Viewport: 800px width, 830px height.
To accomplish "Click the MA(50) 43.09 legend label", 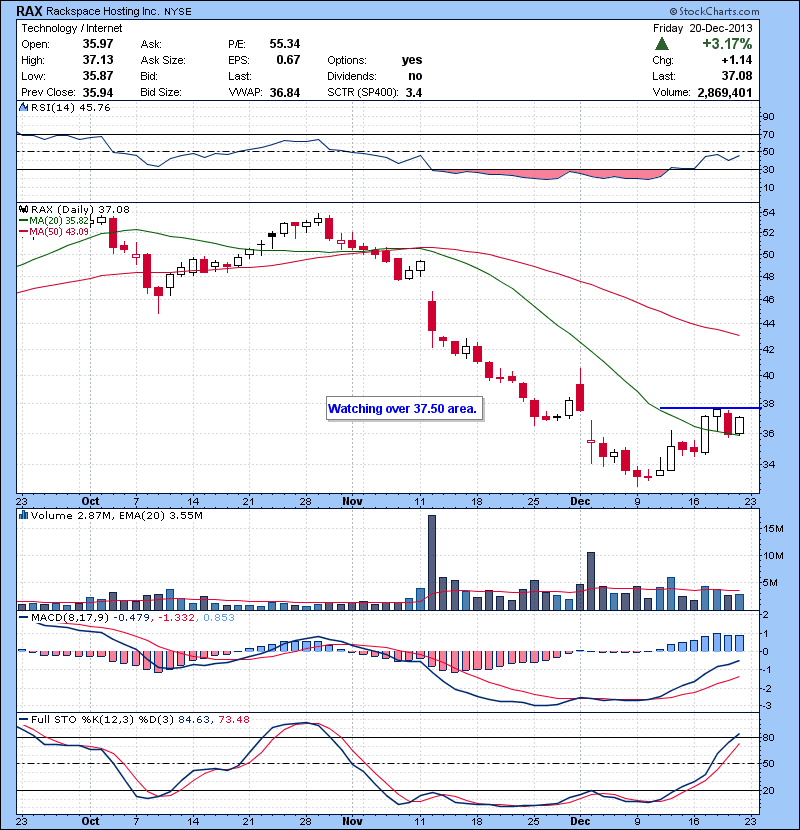I will pos(59,232).
